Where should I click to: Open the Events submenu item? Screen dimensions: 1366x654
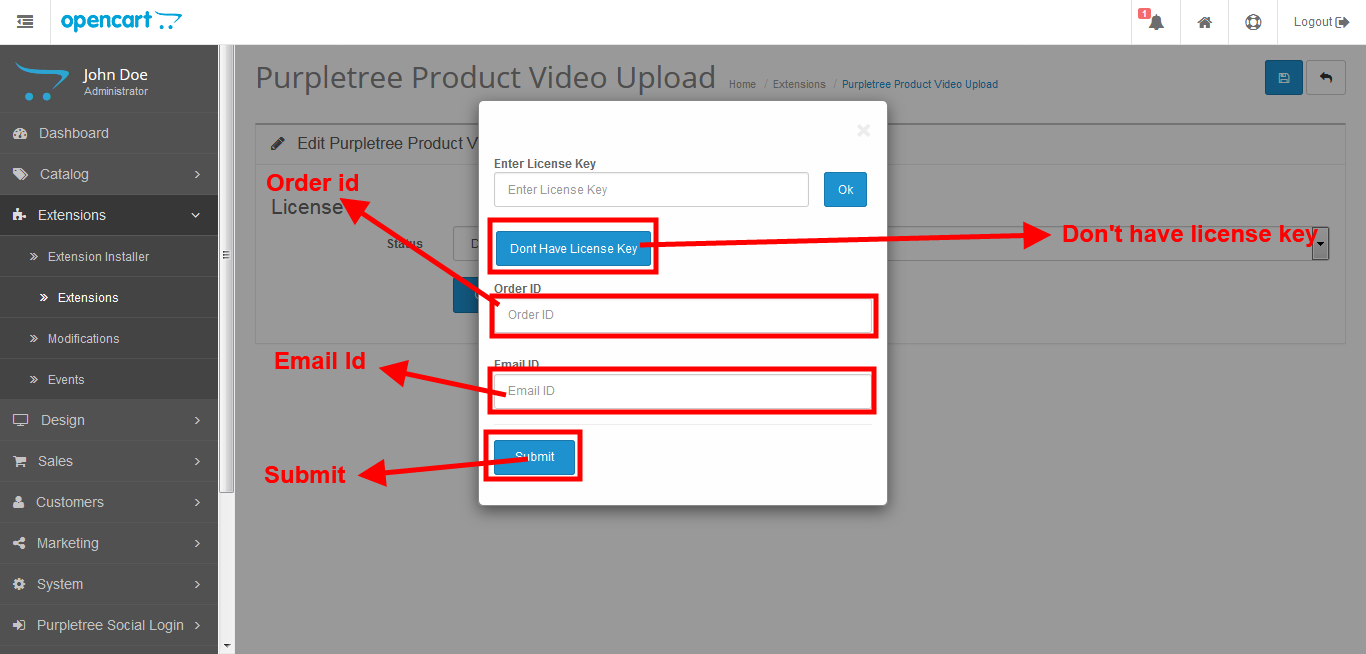click(x=109, y=380)
